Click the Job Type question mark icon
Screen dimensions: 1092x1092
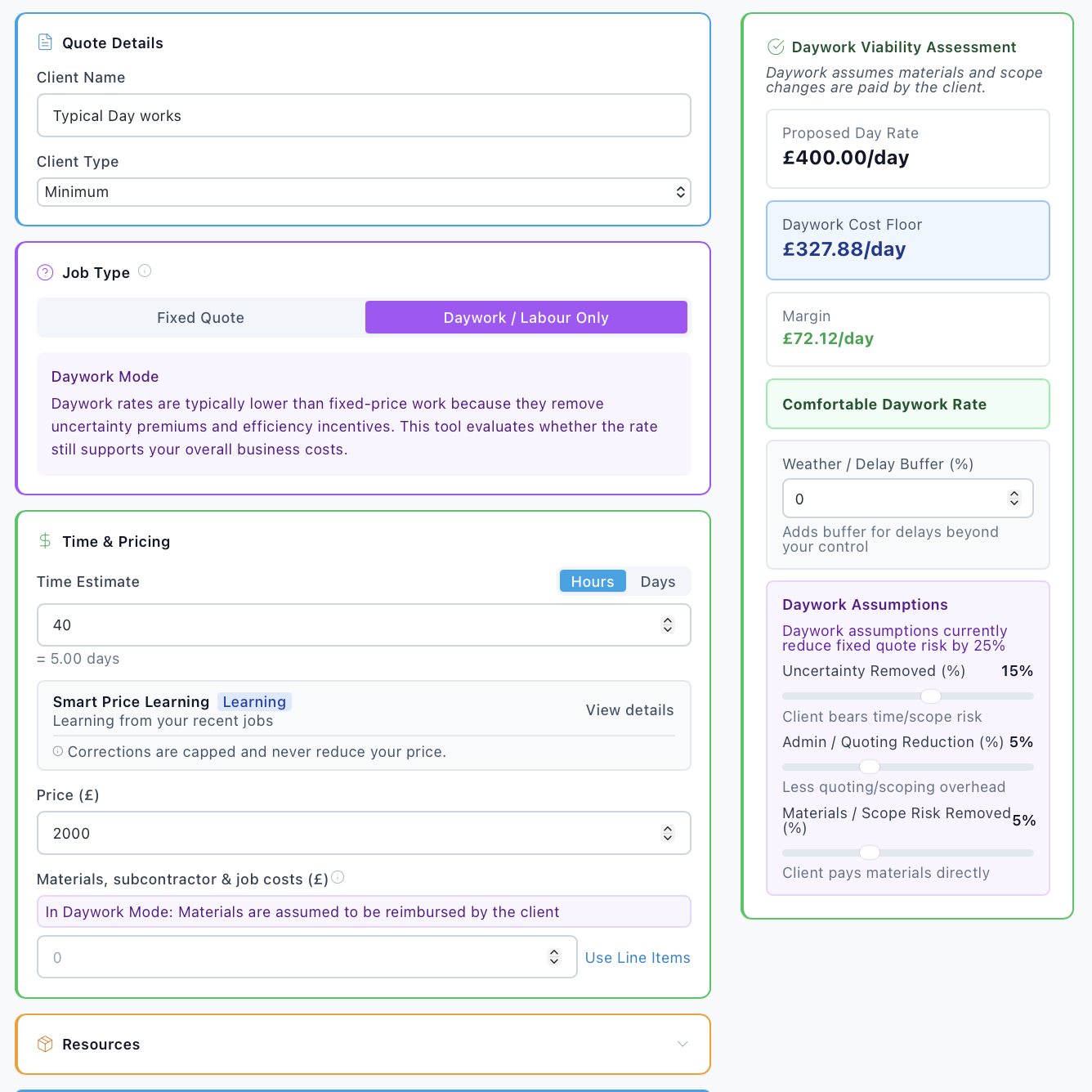coord(45,272)
